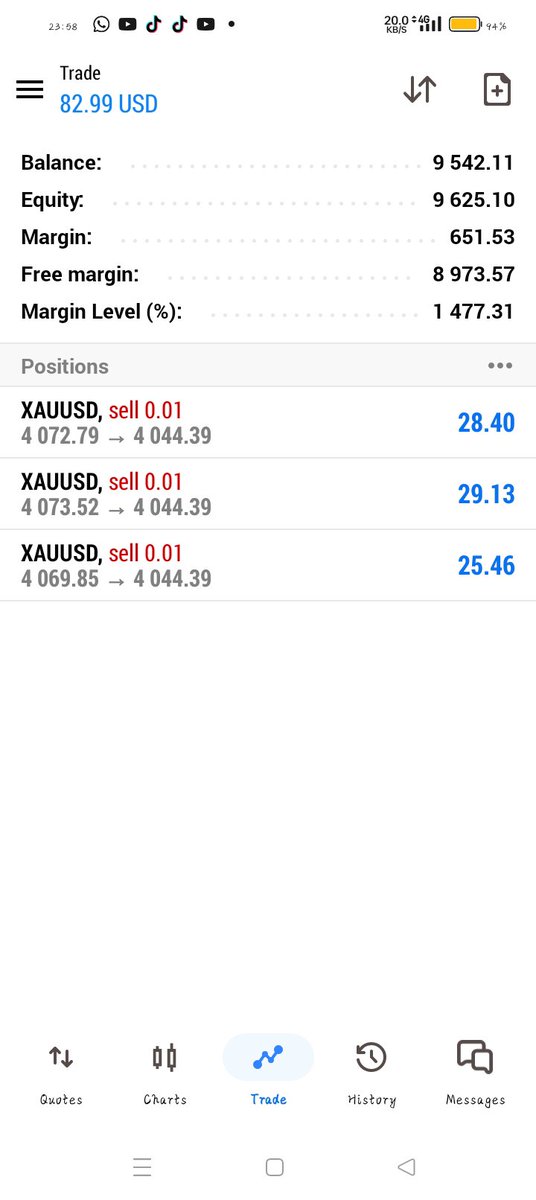The width and height of the screenshot is (536, 1200).
Task: Tap the sort arrows icon in header
Action: click(420, 89)
